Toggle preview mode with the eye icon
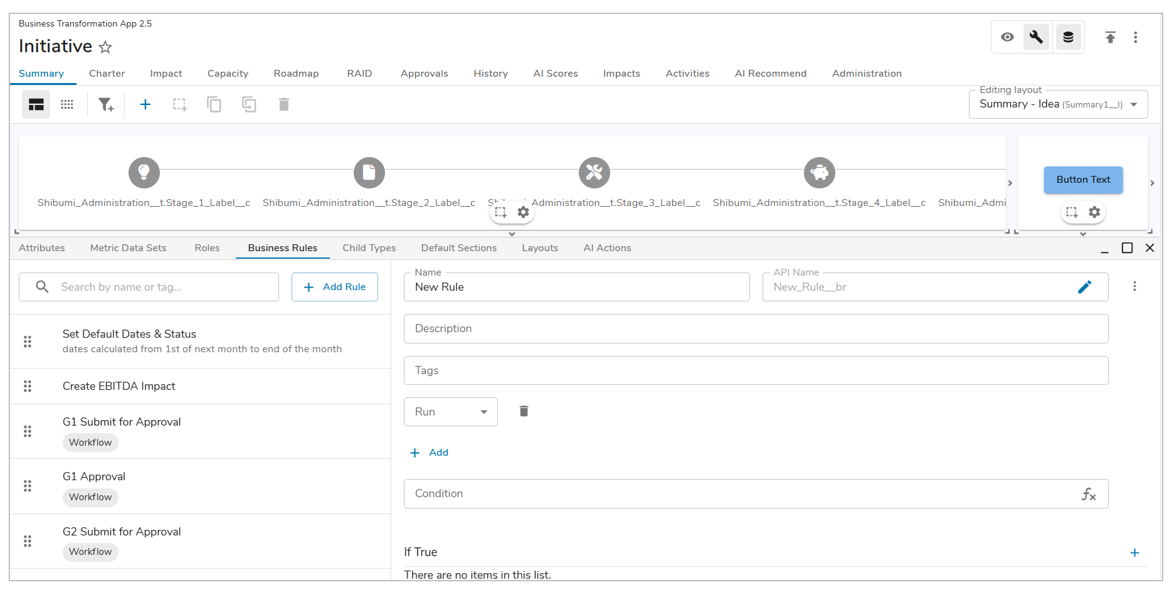The image size is (1168, 590). pos(1007,37)
